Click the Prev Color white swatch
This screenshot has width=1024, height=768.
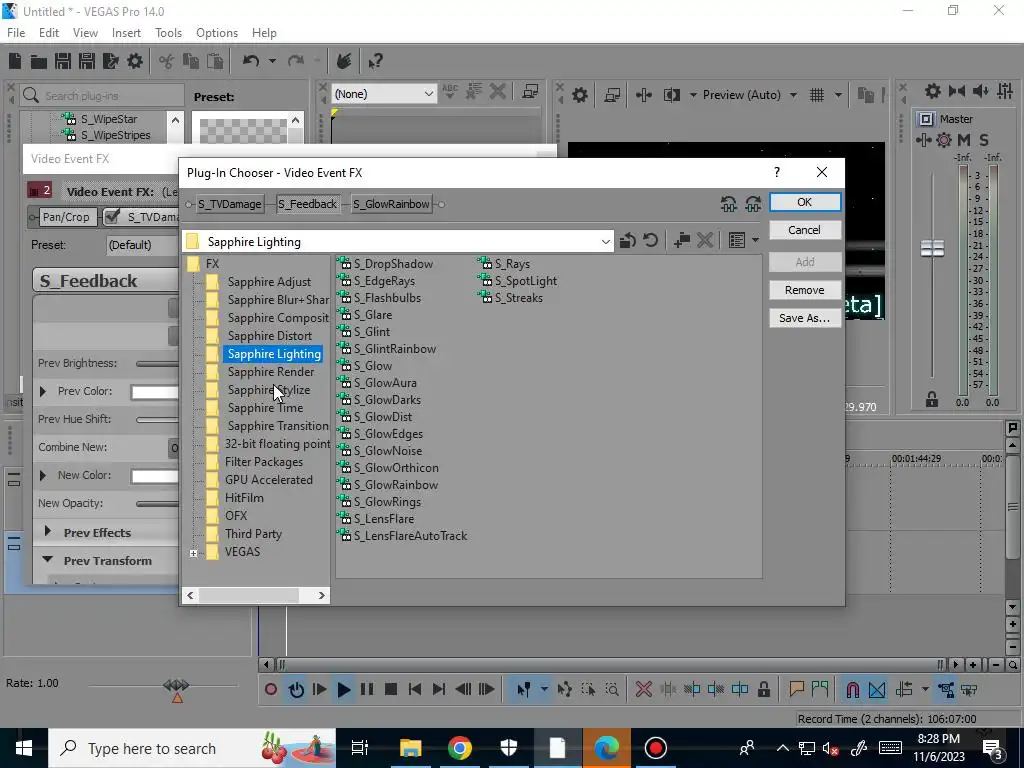(155, 392)
